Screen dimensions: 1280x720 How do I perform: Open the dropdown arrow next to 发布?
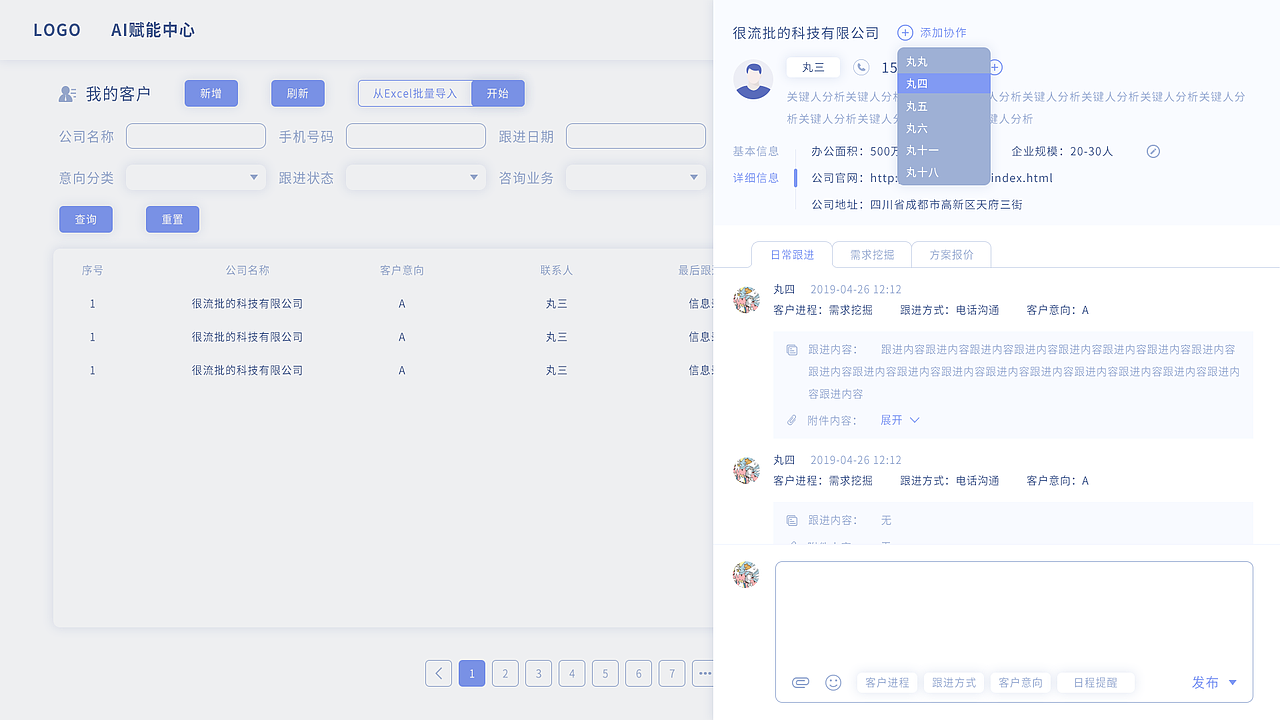[x=1232, y=683]
